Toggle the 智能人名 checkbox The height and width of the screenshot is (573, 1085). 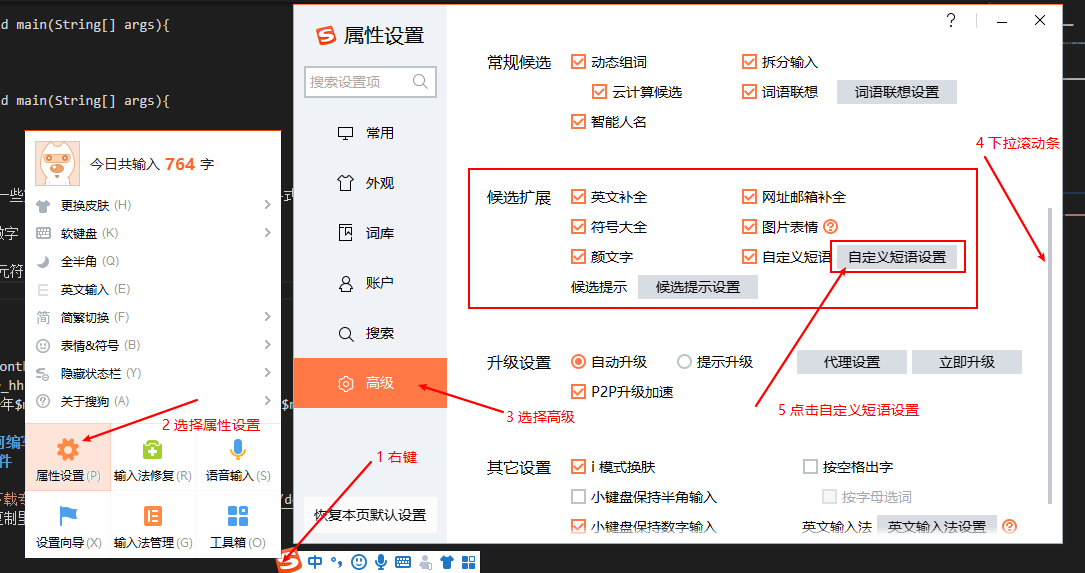click(x=578, y=121)
